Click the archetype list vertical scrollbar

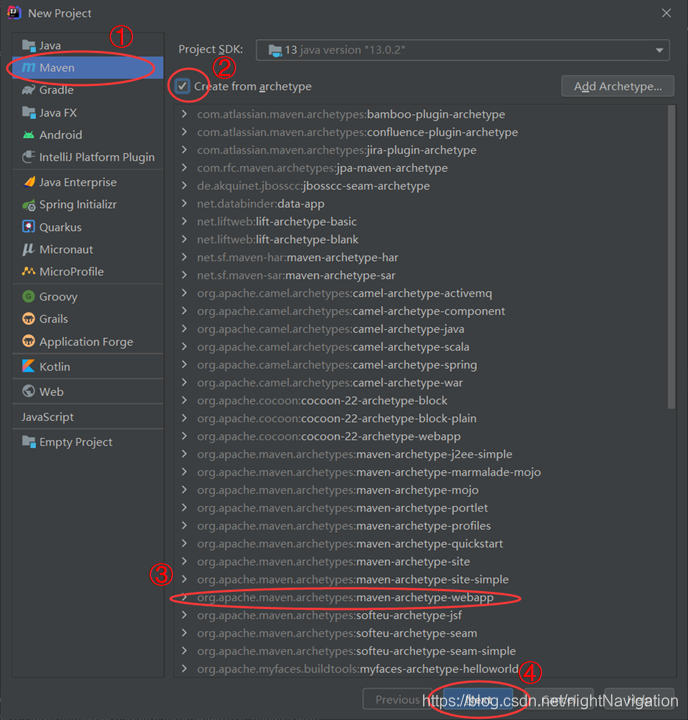[x=671, y=257]
